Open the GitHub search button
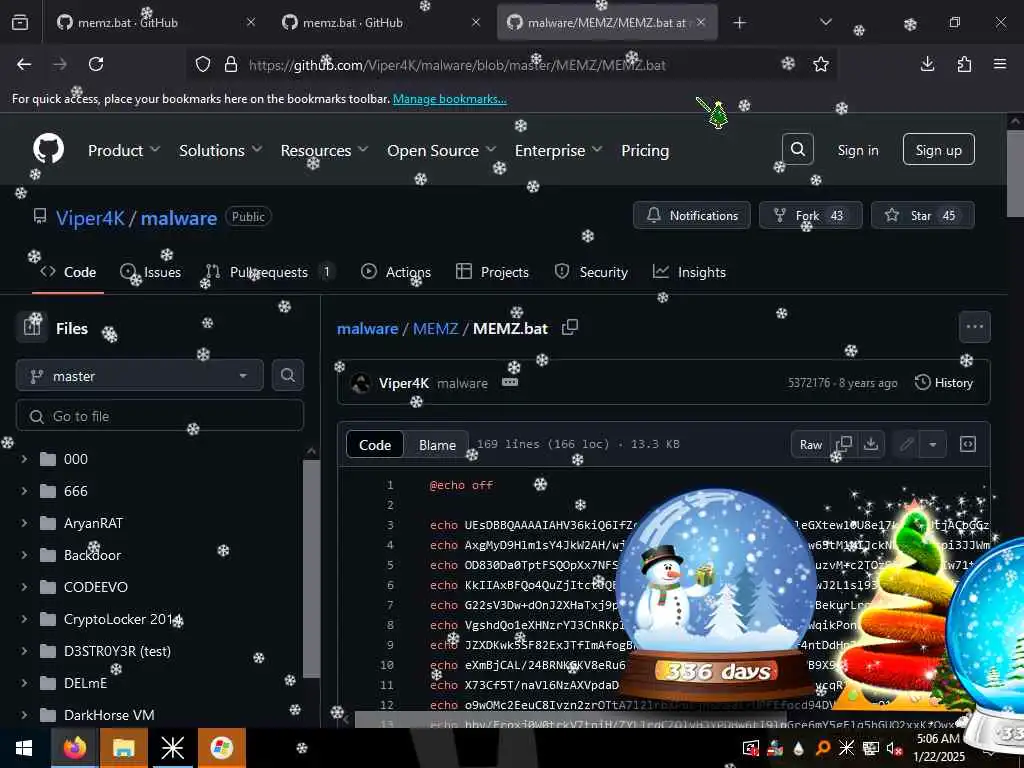Viewport: 1024px width, 768px height. (797, 150)
